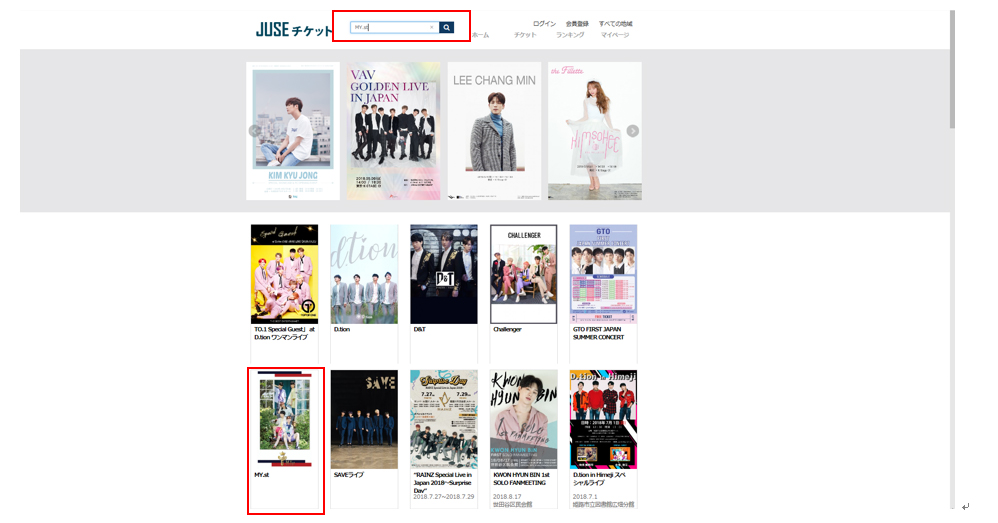This screenshot has height=523, width=998.
Task: Open the TO.1 Special Guest event thumbnail
Action: [285, 274]
